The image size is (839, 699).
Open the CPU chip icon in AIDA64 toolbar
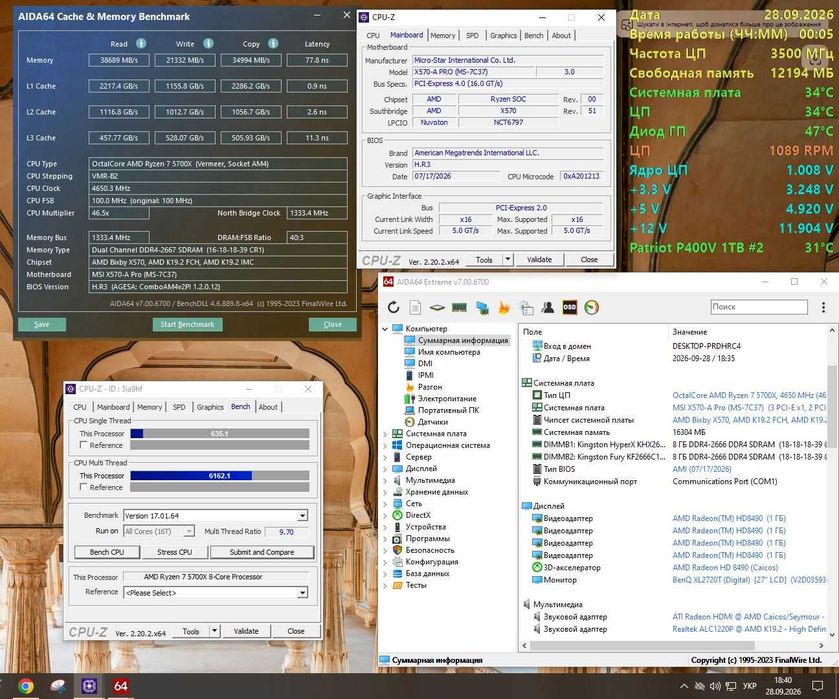[x=437, y=307]
